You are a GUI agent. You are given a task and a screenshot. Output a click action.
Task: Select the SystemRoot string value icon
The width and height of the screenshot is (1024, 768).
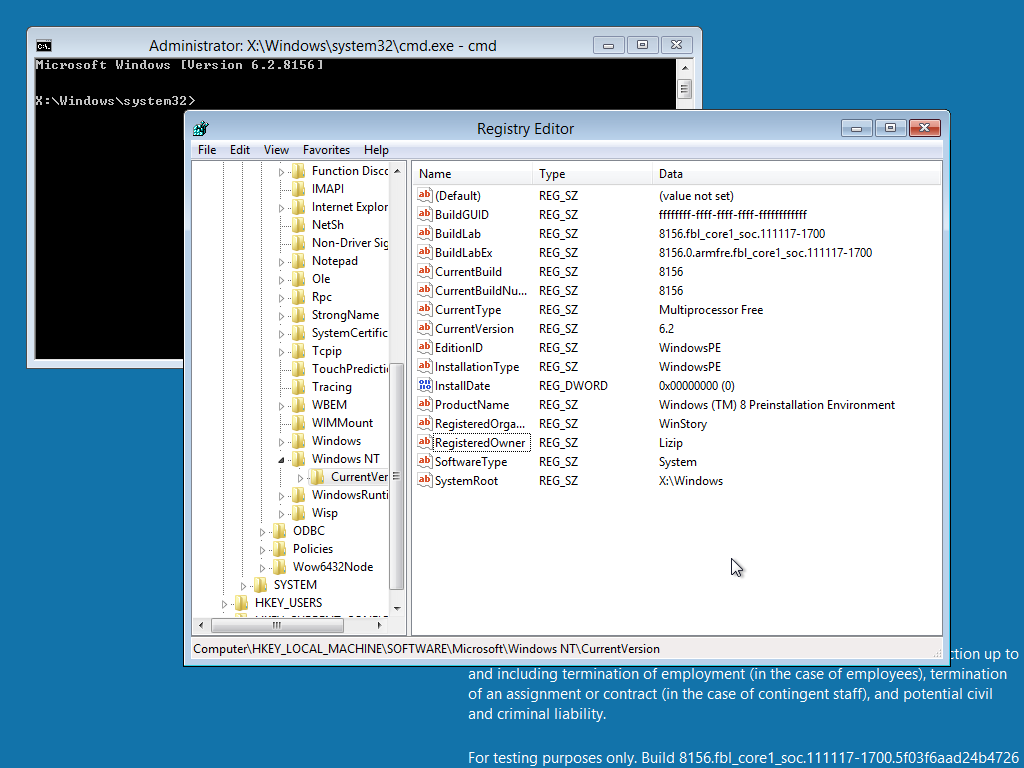(x=424, y=481)
